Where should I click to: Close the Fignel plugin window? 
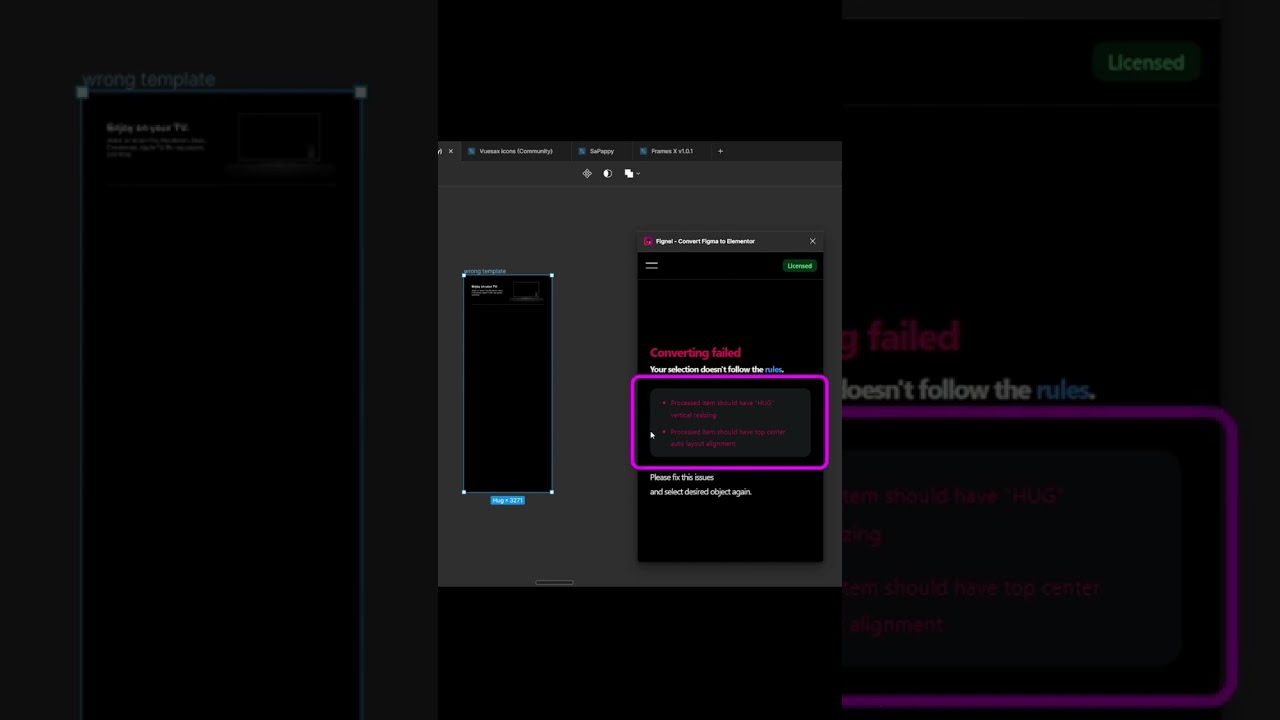[x=812, y=241]
